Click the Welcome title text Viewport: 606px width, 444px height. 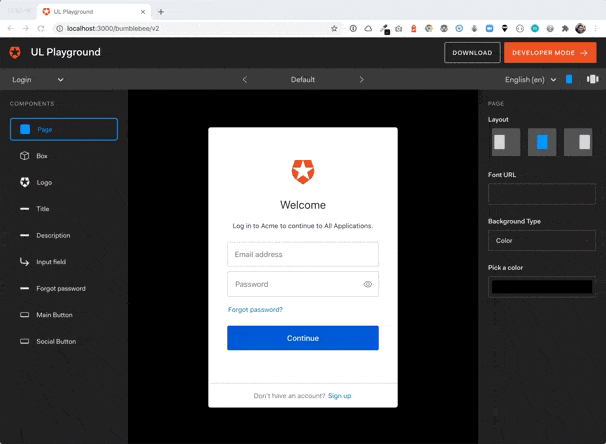coord(303,205)
